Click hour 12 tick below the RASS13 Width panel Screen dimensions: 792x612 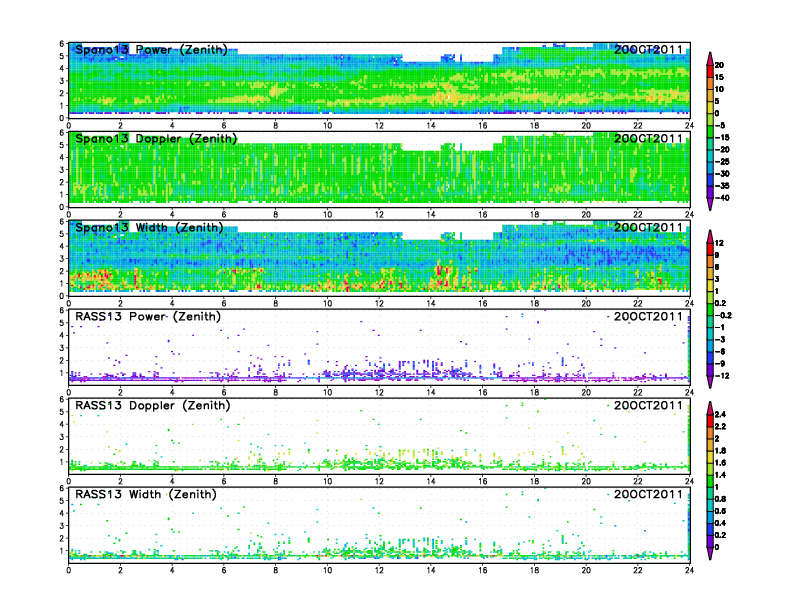point(379,570)
